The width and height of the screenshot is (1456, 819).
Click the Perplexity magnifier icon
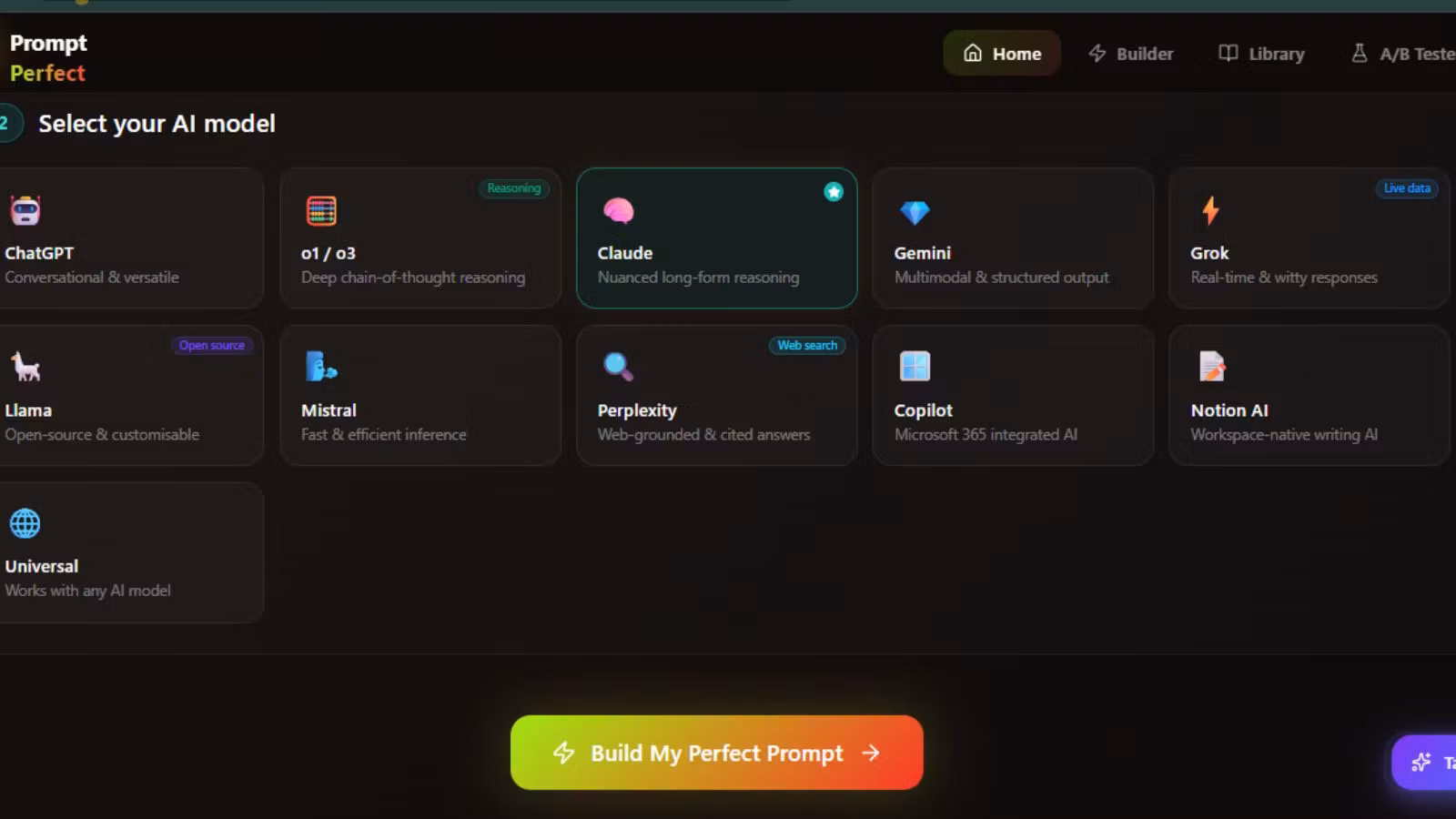coord(618,367)
